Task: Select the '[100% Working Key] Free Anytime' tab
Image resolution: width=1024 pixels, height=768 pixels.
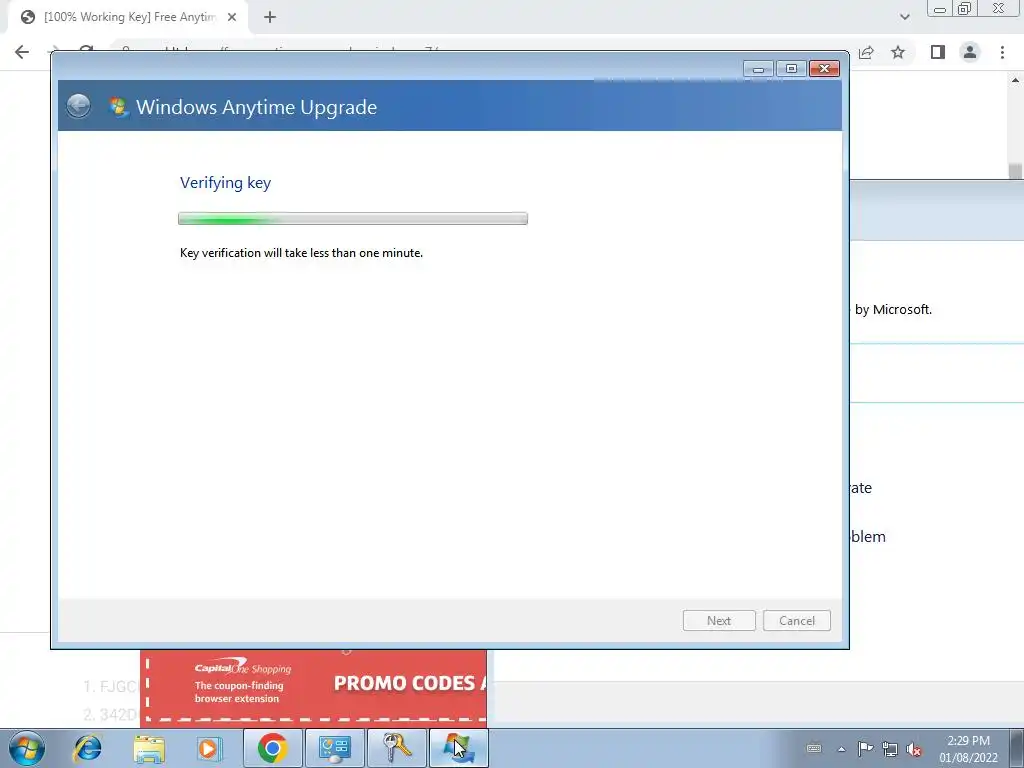Action: tap(128, 17)
